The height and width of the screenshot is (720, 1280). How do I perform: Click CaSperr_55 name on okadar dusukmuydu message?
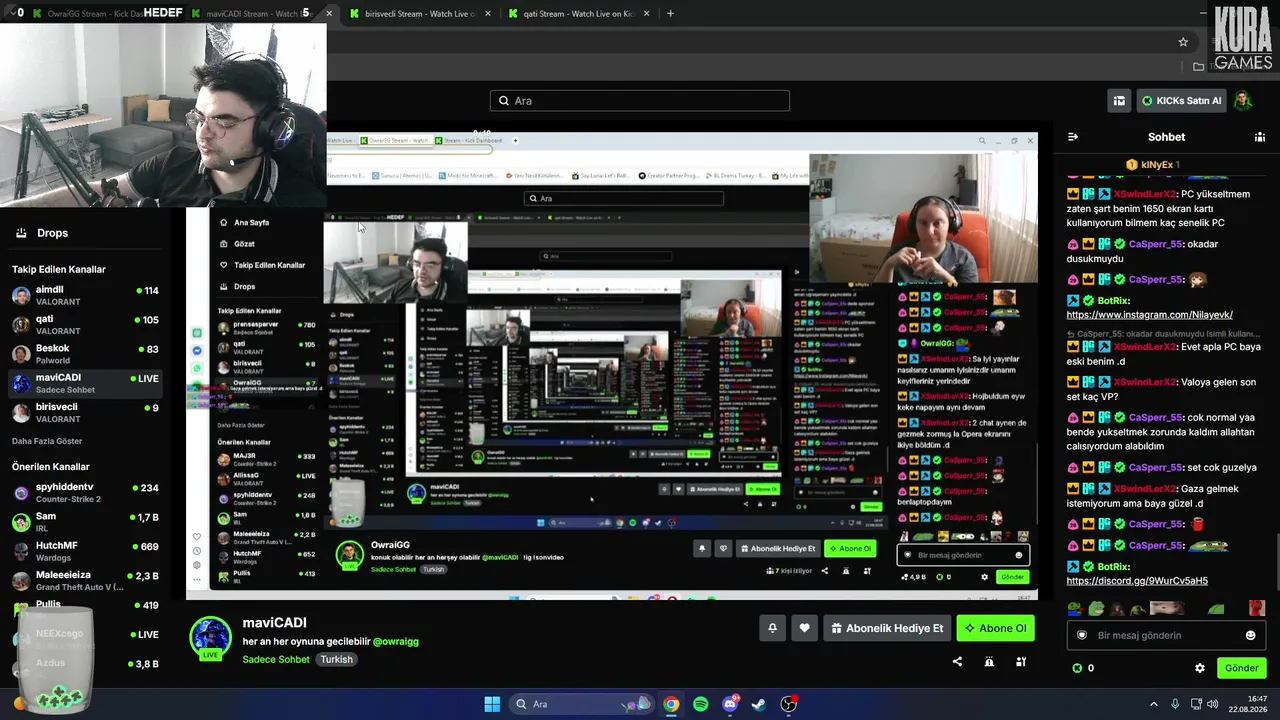pos(1157,244)
